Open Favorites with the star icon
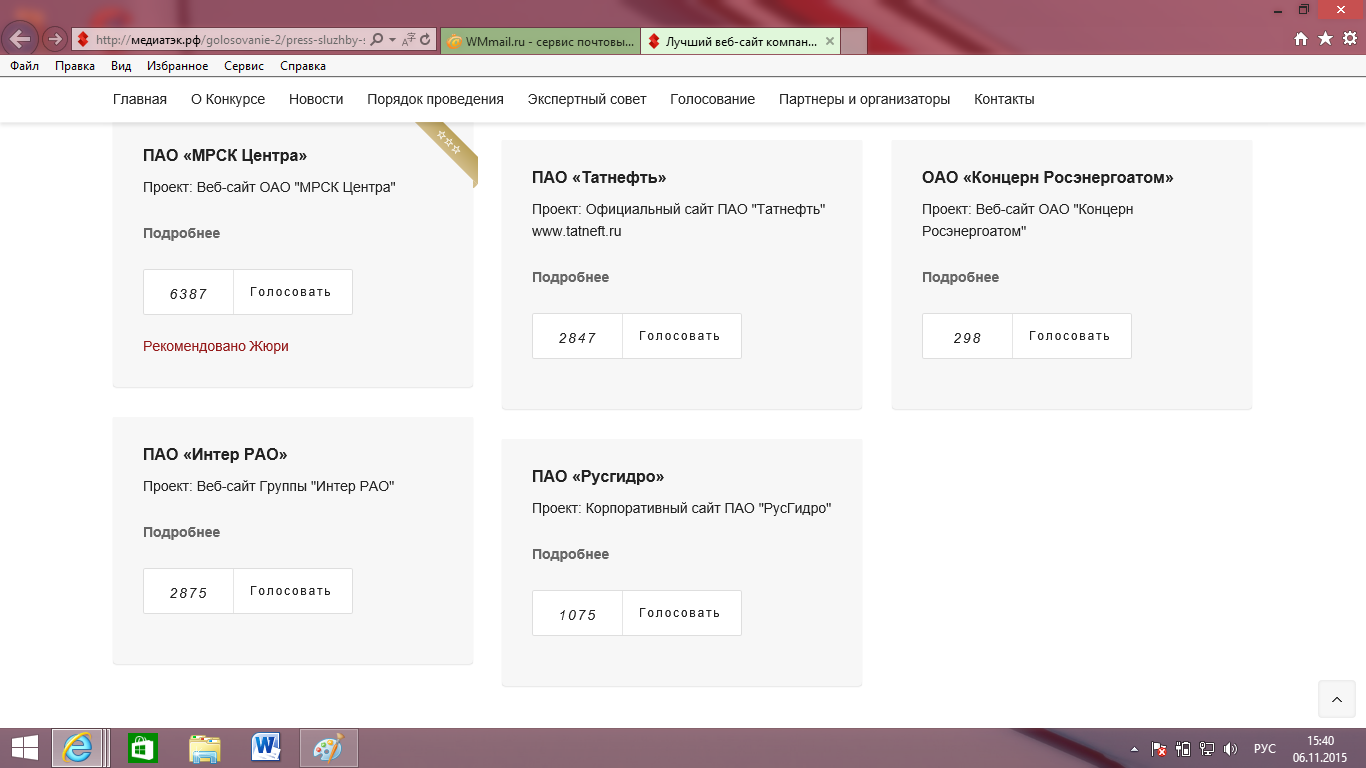The width and height of the screenshot is (1366, 768). click(1325, 38)
